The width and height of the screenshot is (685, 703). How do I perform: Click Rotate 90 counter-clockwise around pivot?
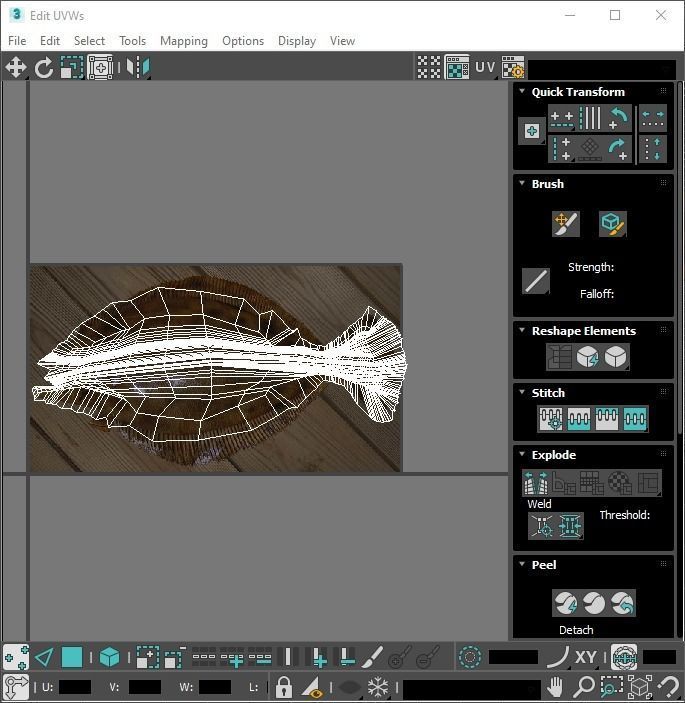tap(618, 118)
